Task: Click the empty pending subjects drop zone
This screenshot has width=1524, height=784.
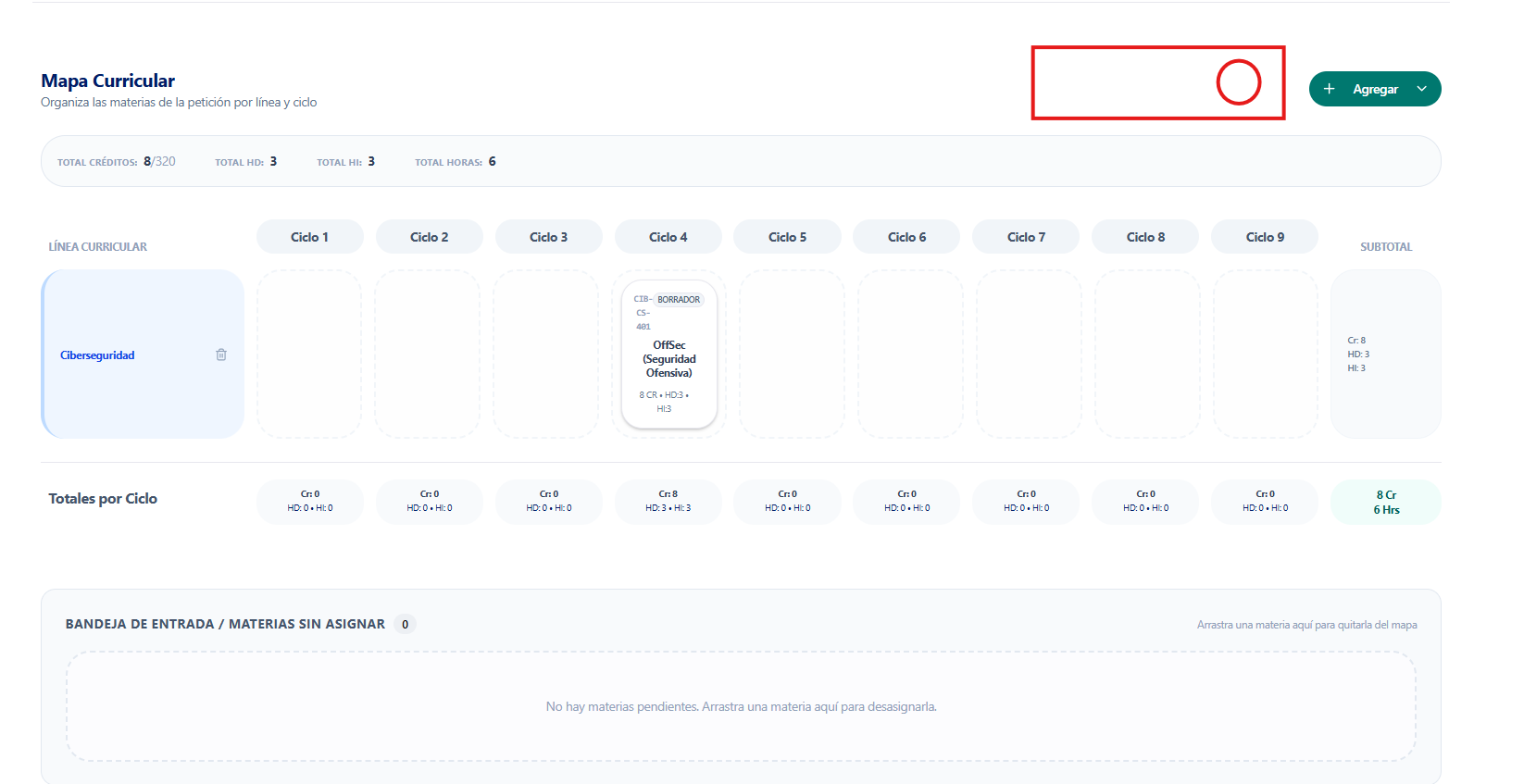Action: [x=741, y=706]
